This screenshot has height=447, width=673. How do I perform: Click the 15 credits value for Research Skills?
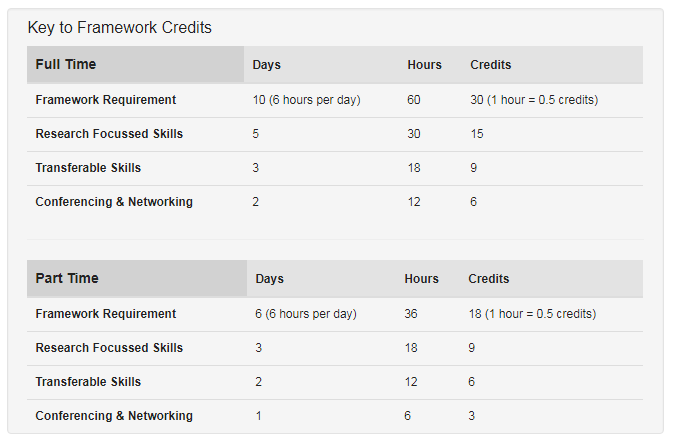[x=477, y=134]
